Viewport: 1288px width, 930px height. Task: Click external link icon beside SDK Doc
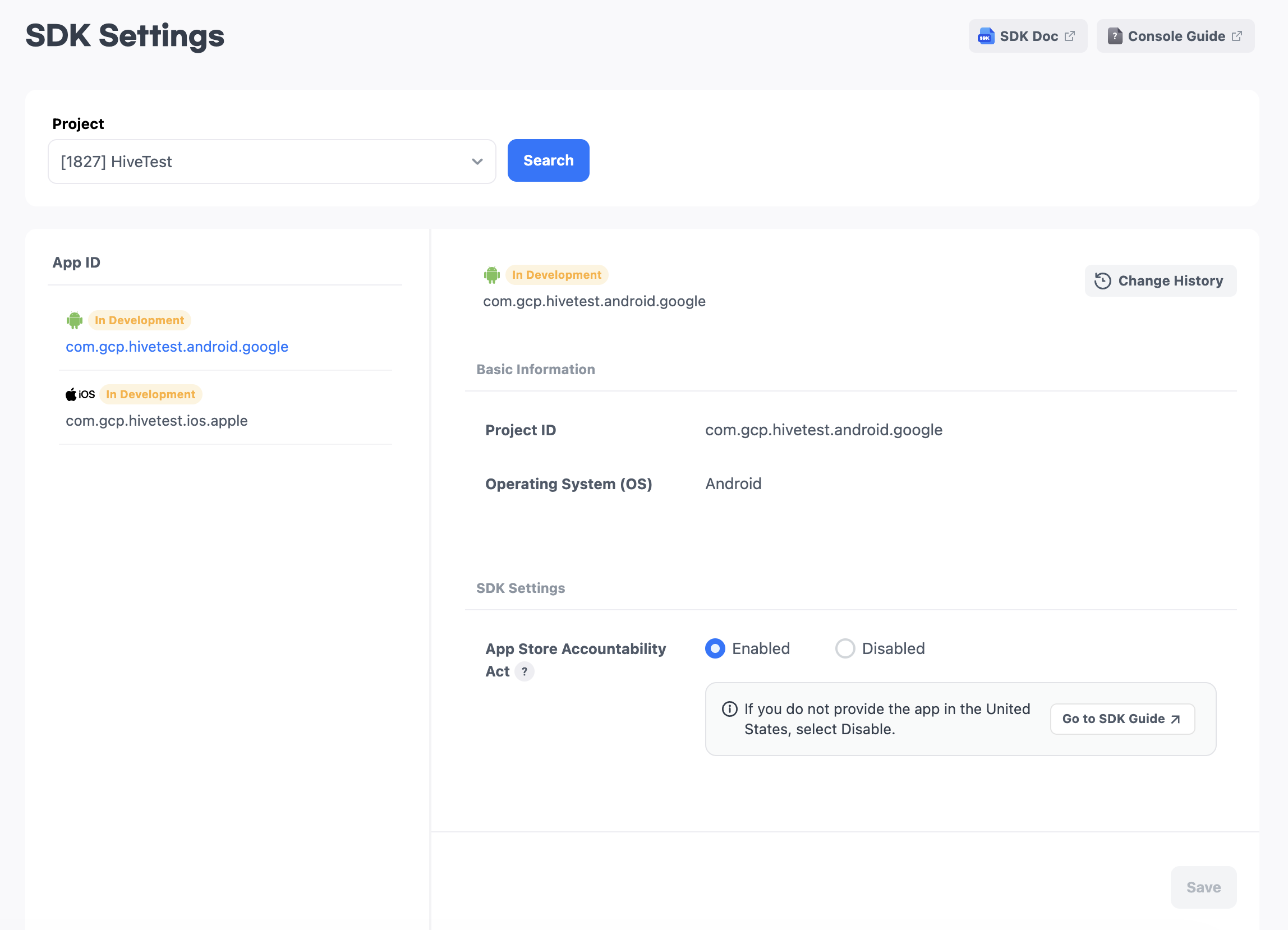(1070, 36)
